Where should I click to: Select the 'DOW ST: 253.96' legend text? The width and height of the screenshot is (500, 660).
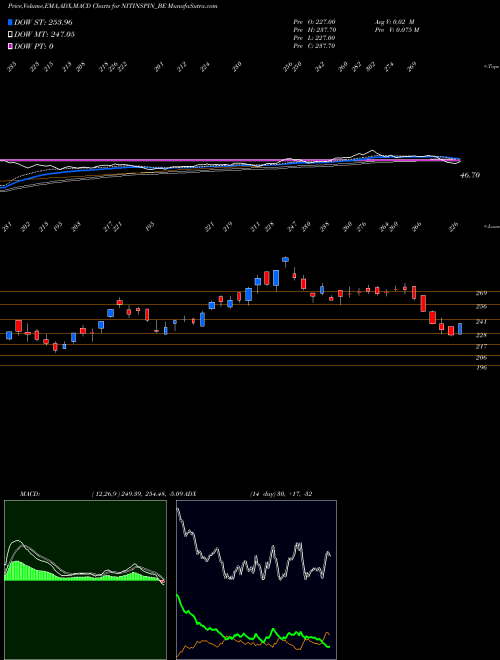pyautogui.click(x=44, y=22)
